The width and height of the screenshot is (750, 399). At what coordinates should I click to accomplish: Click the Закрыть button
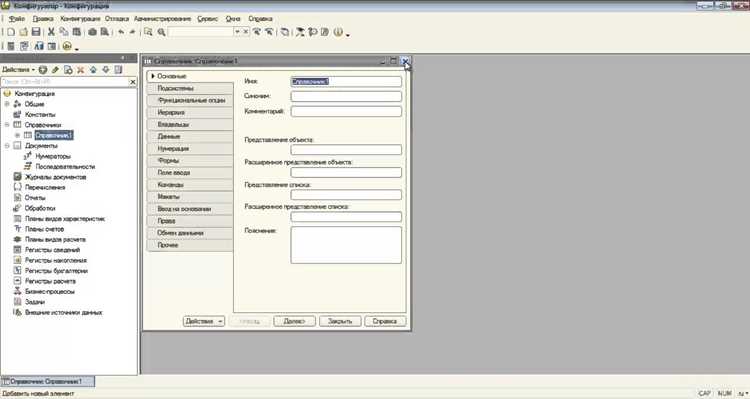click(340, 321)
